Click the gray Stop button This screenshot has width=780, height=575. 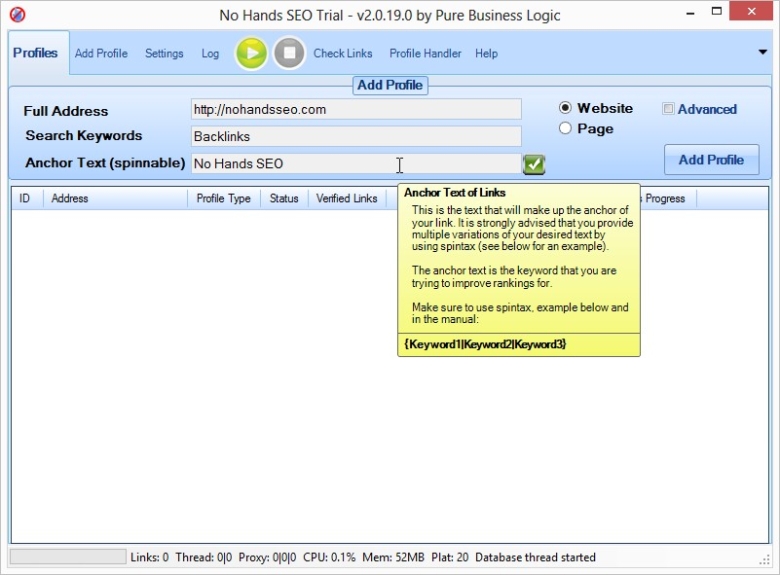pyautogui.click(x=289, y=53)
